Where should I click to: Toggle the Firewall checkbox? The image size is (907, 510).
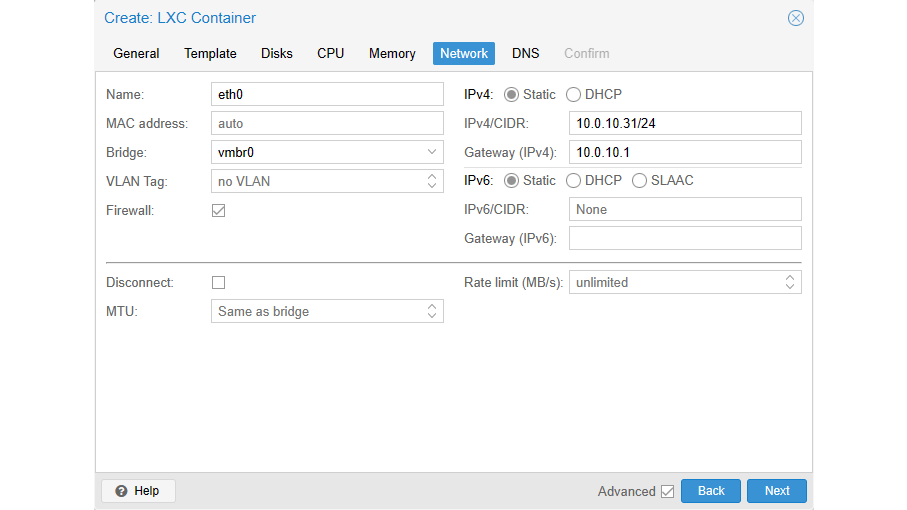click(219, 211)
